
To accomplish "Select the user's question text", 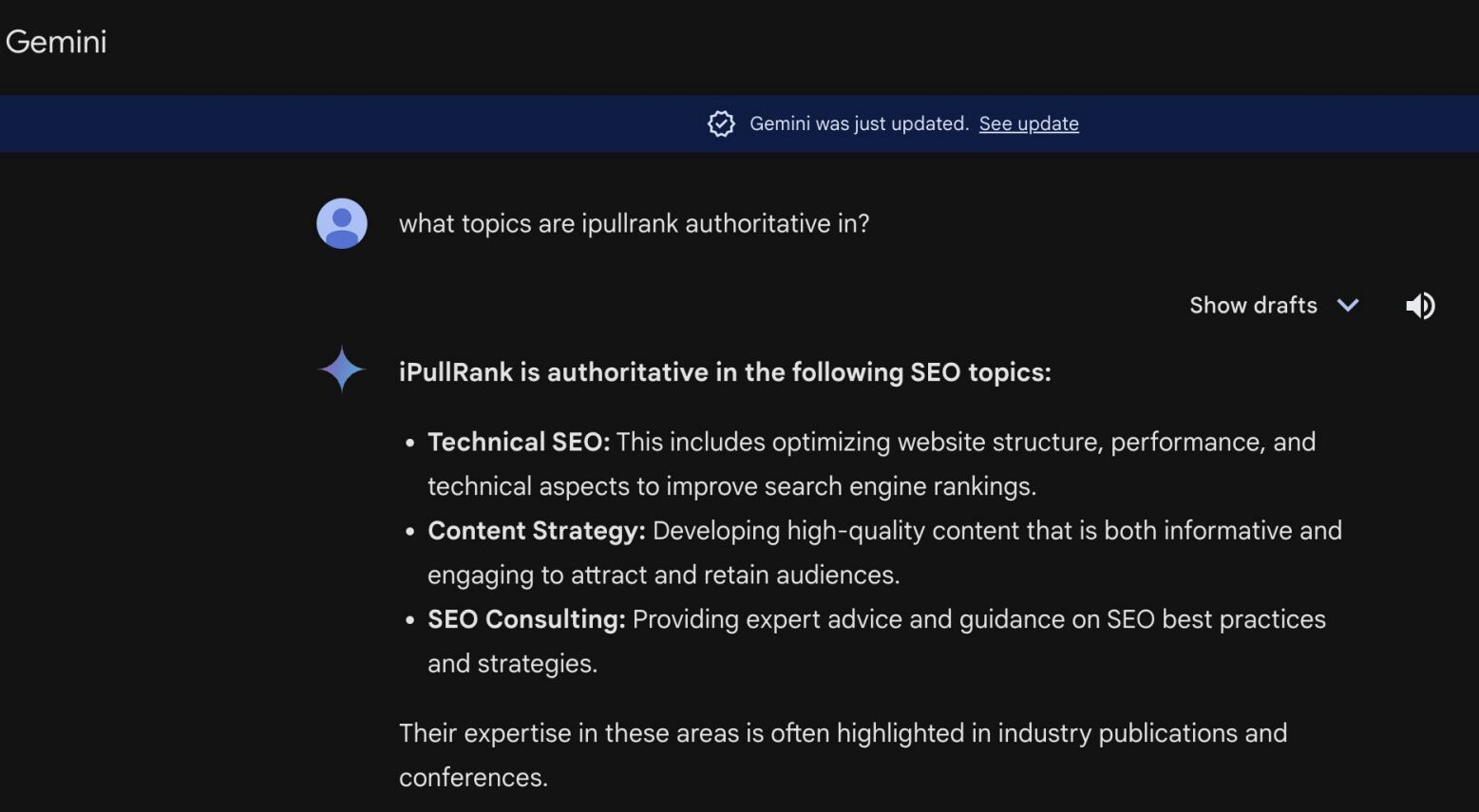I will [633, 223].
